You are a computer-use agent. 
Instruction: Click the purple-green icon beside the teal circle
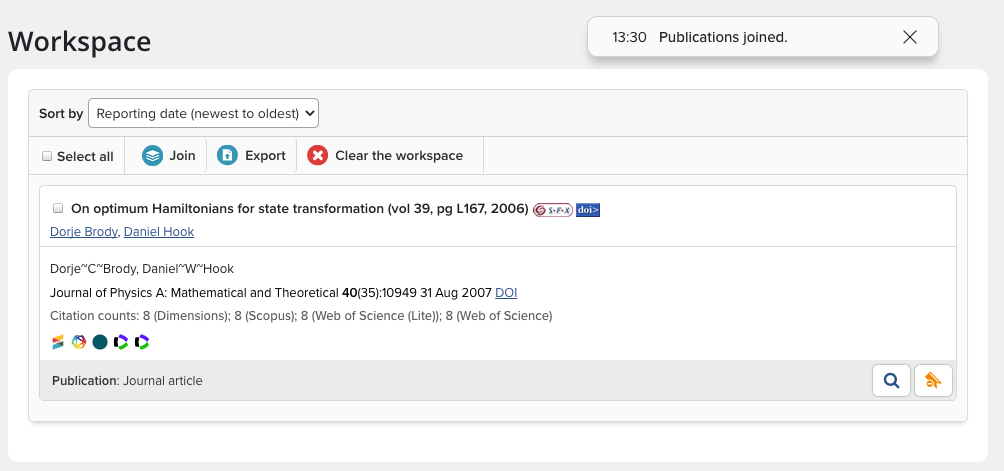[x=121, y=342]
